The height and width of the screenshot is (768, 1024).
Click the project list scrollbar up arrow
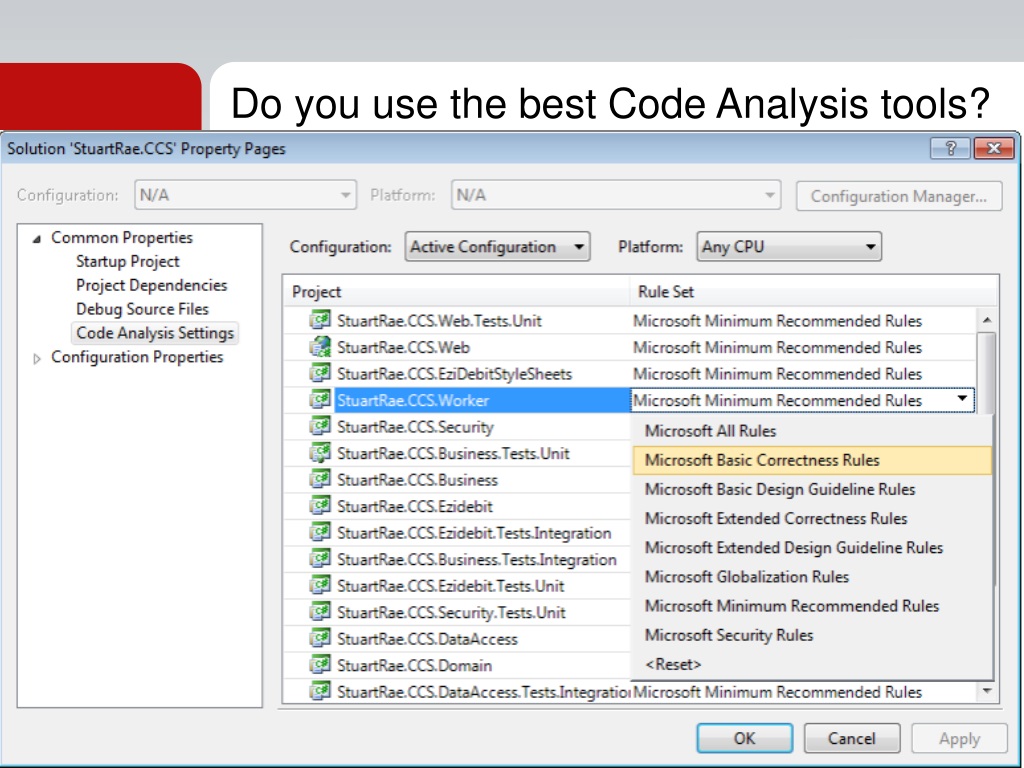pos(987,319)
